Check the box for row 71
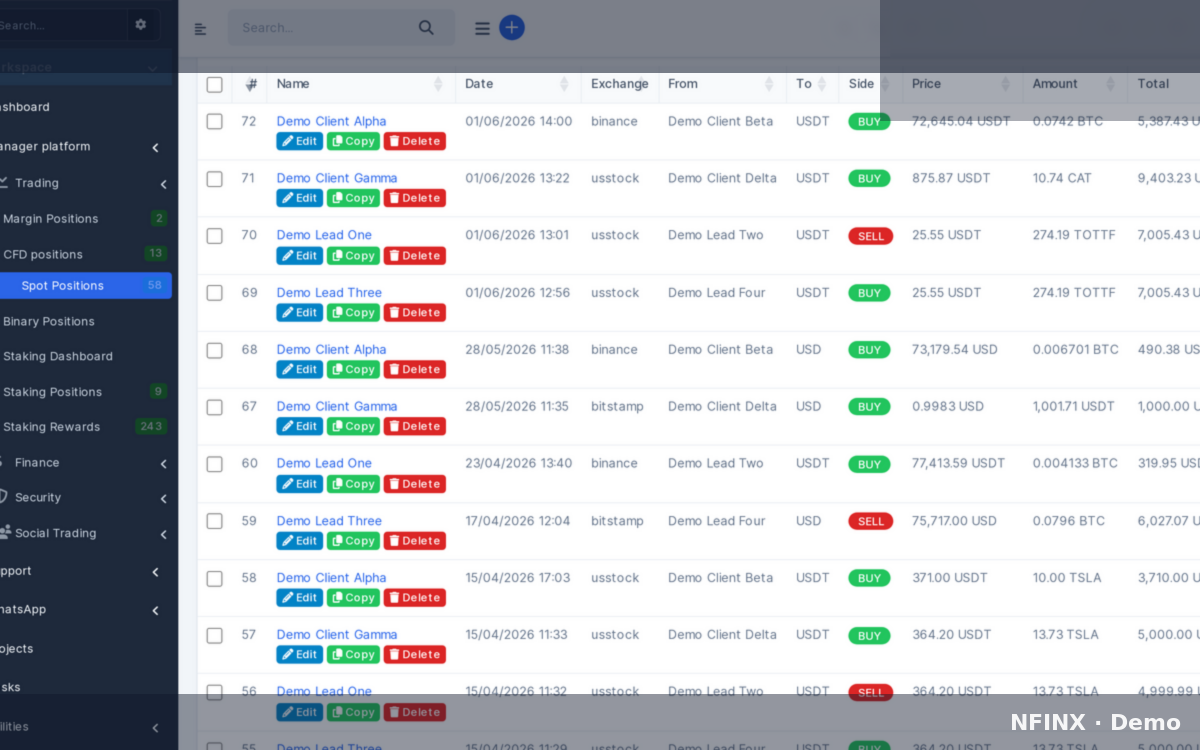This screenshot has height=750, width=1200. 214,179
